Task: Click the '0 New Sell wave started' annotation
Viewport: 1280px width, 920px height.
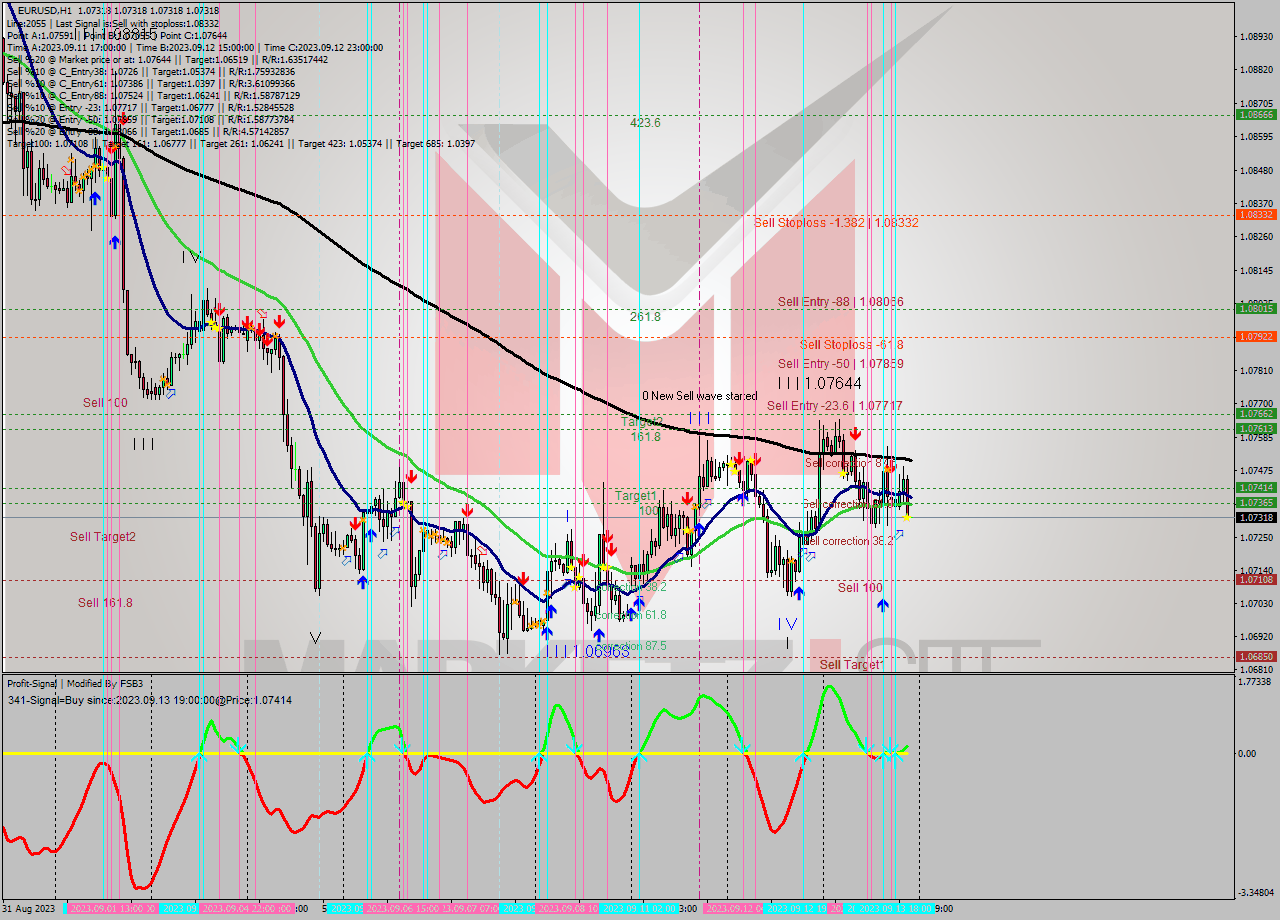Action: tap(699, 396)
